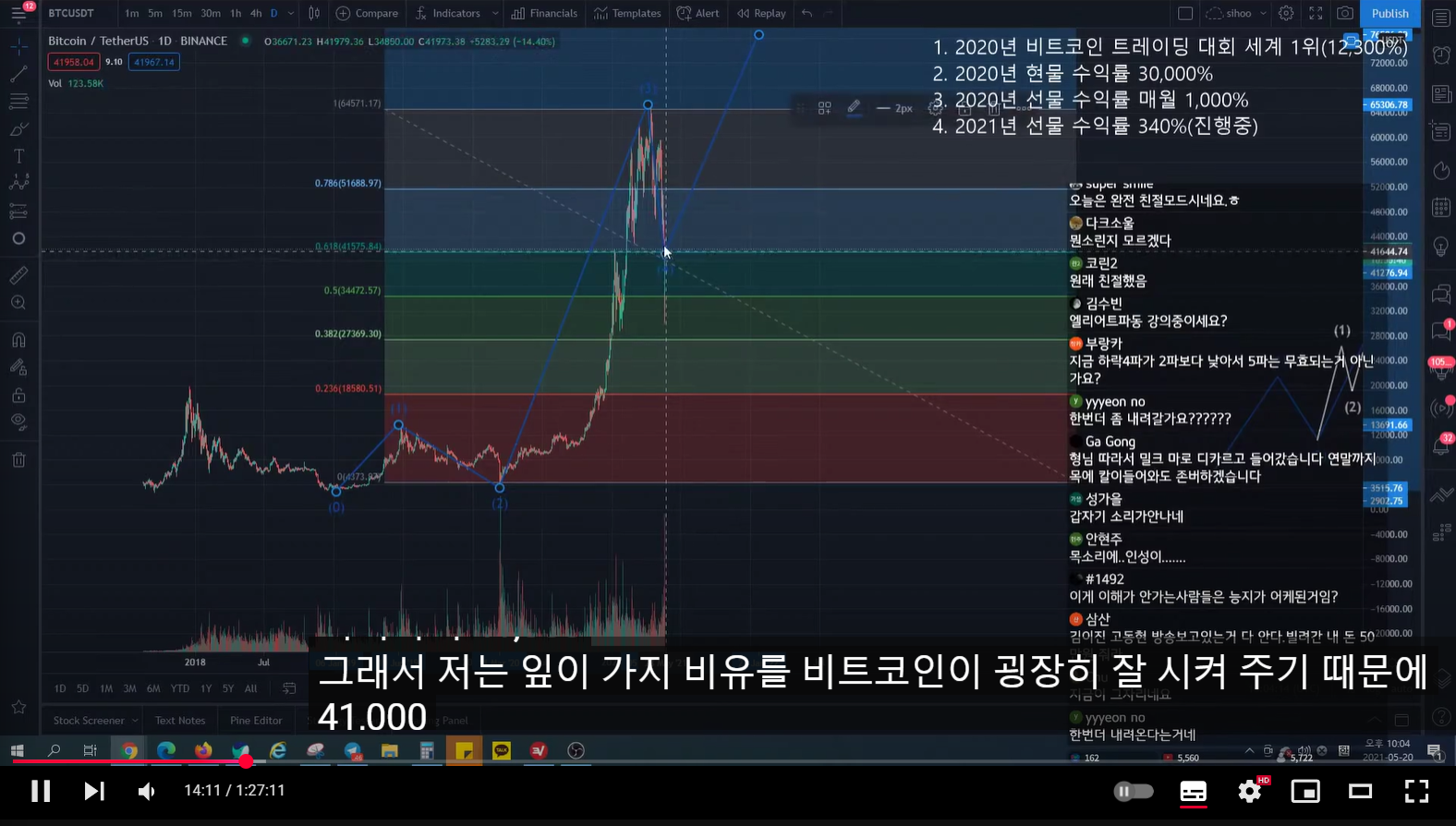Switch to theater mode

coord(1361,791)
